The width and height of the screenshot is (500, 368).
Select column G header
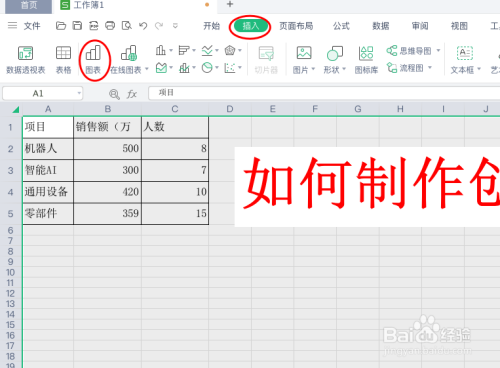point(358,109)
